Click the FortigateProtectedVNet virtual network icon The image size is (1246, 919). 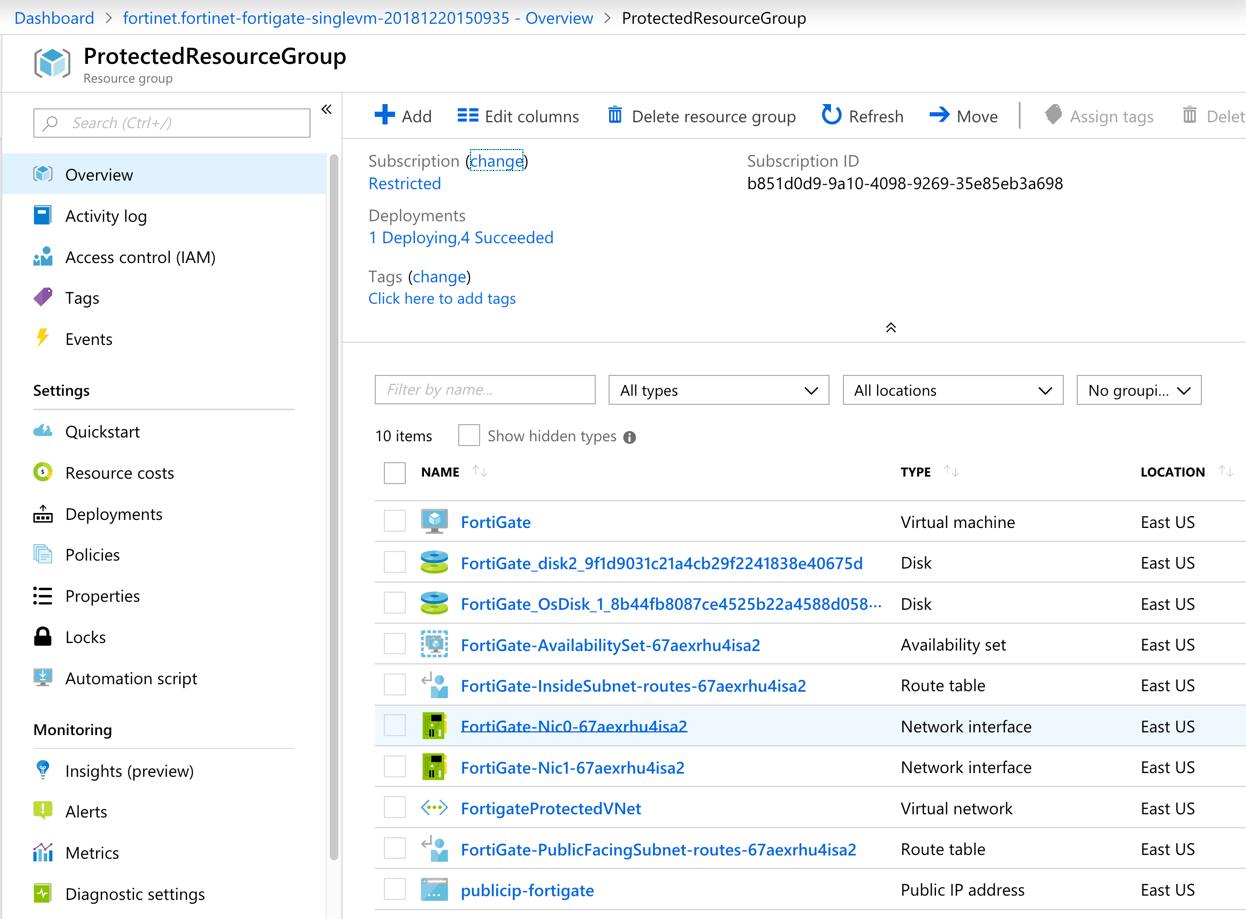[x=434, y=808]
